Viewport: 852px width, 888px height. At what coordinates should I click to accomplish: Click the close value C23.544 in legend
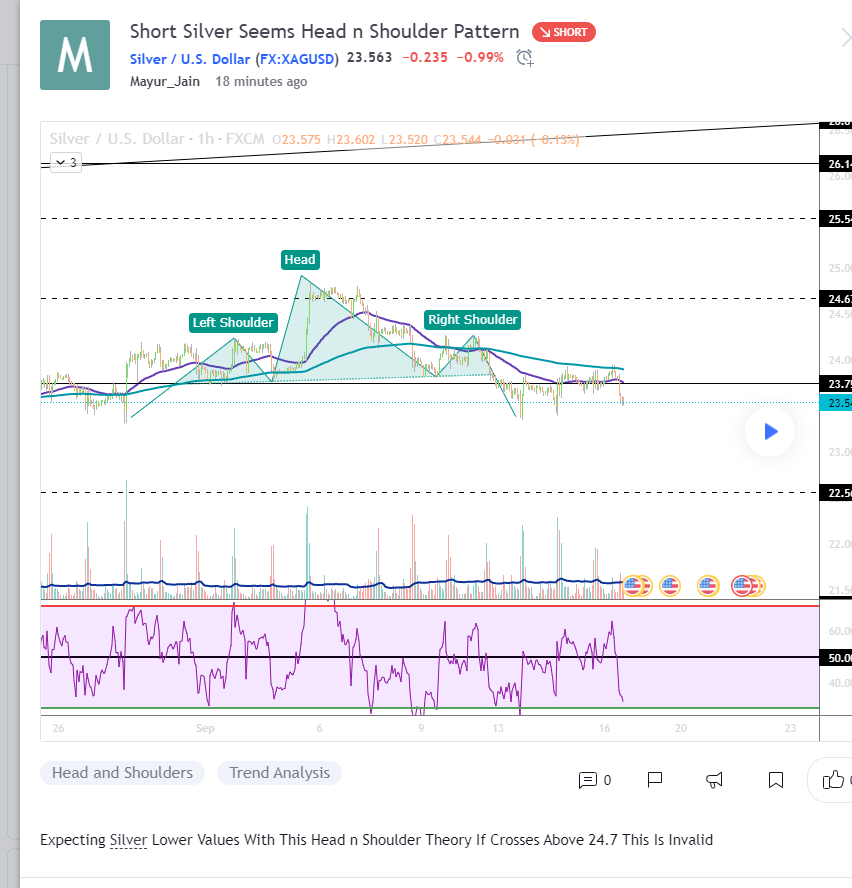(x=458, y=139)
